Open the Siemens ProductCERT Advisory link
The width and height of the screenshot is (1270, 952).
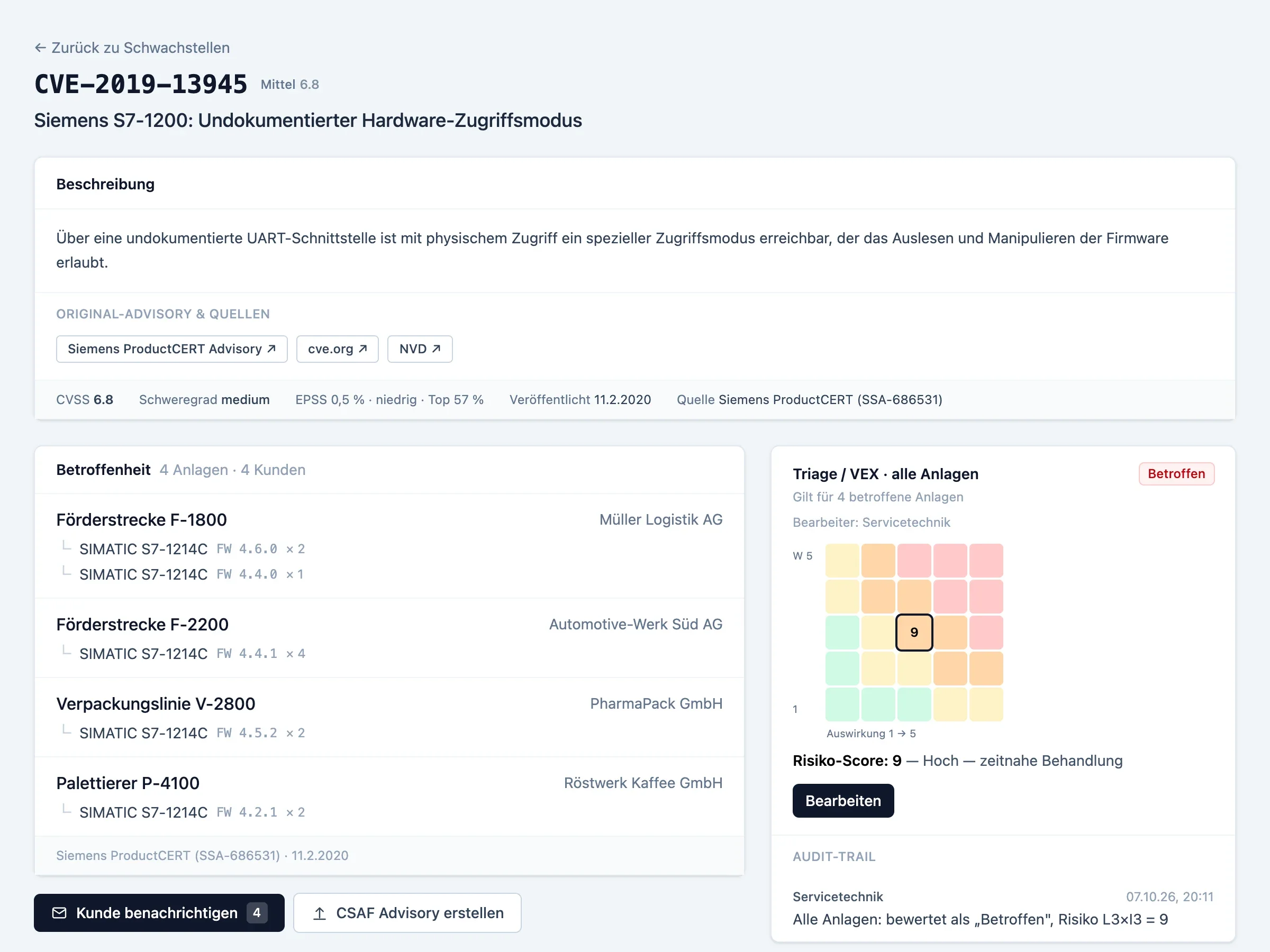pyautogui.click(x=171, y=349)
